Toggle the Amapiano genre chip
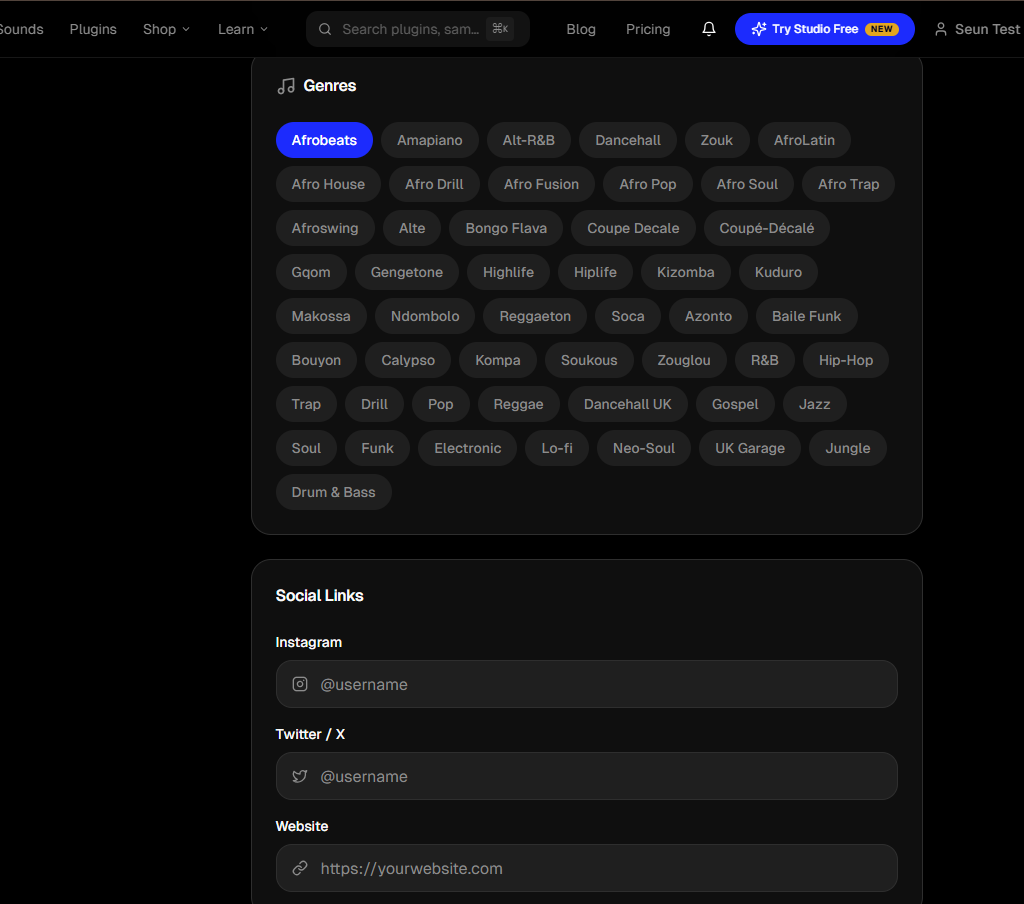The height and width of the screenshot is (904, 1024). tap(429, 140)
